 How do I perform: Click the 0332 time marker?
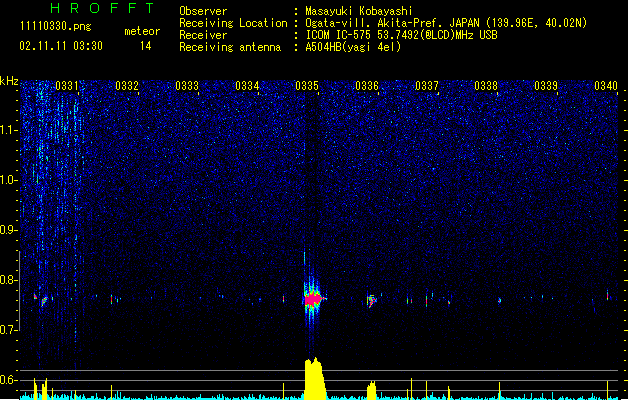[127, 86]
